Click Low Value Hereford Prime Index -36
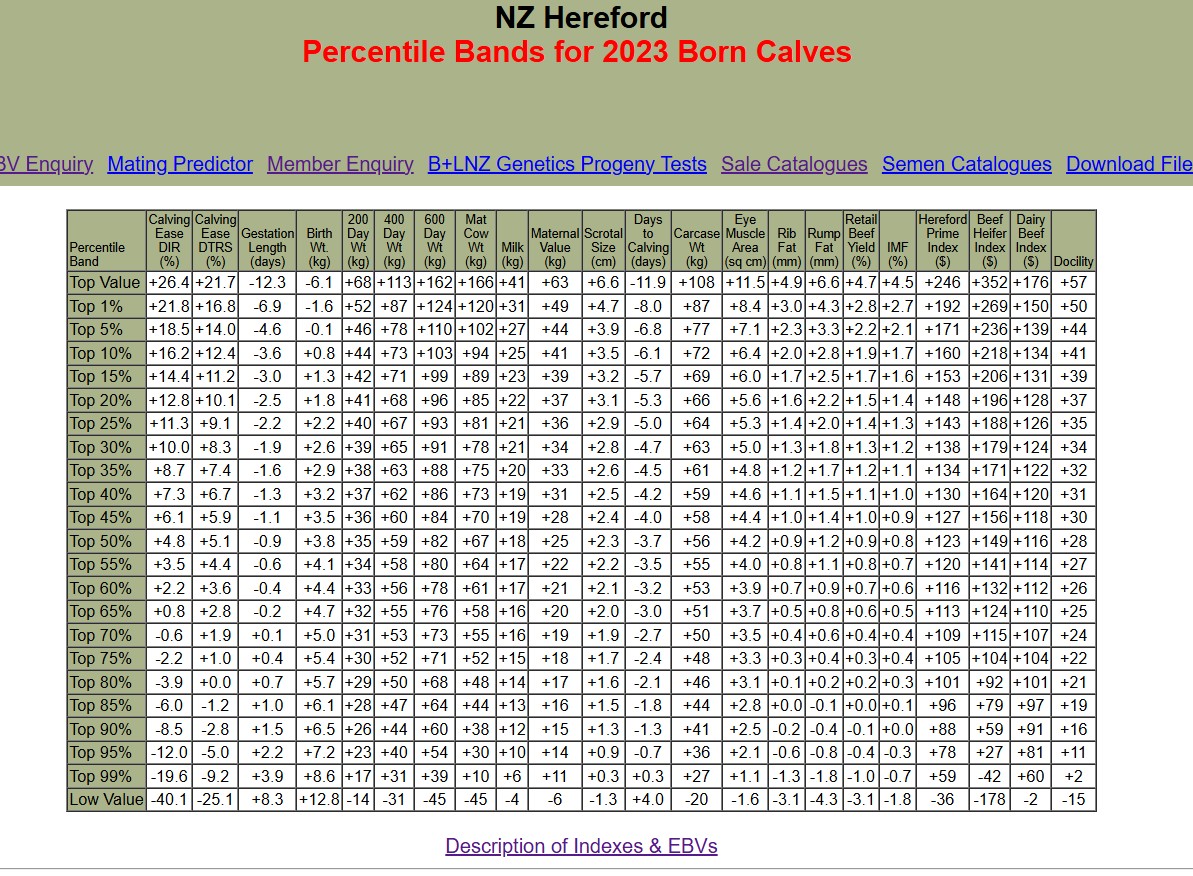1193x876 pixels. 942,800
